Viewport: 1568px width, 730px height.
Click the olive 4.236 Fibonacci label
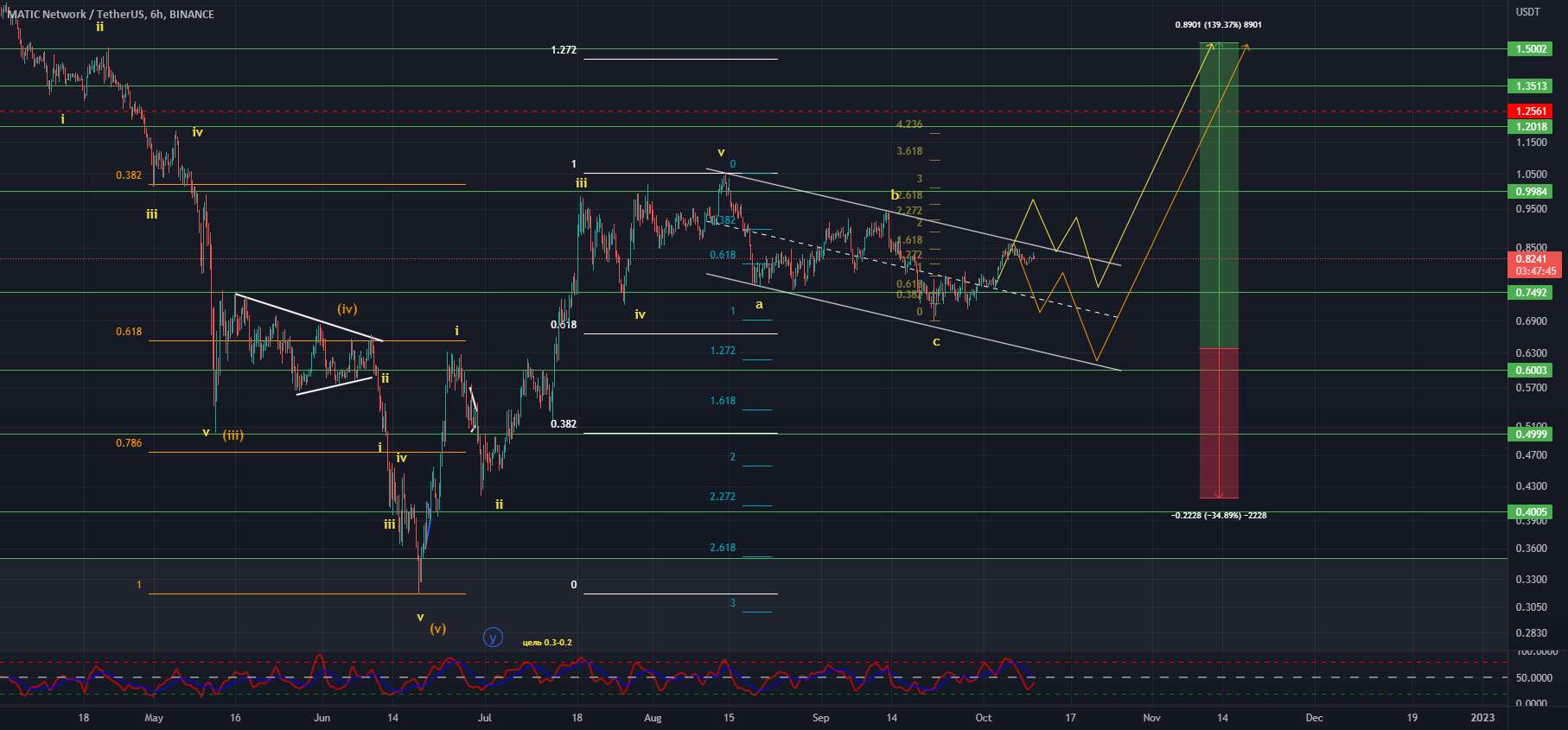coord(909,124)
